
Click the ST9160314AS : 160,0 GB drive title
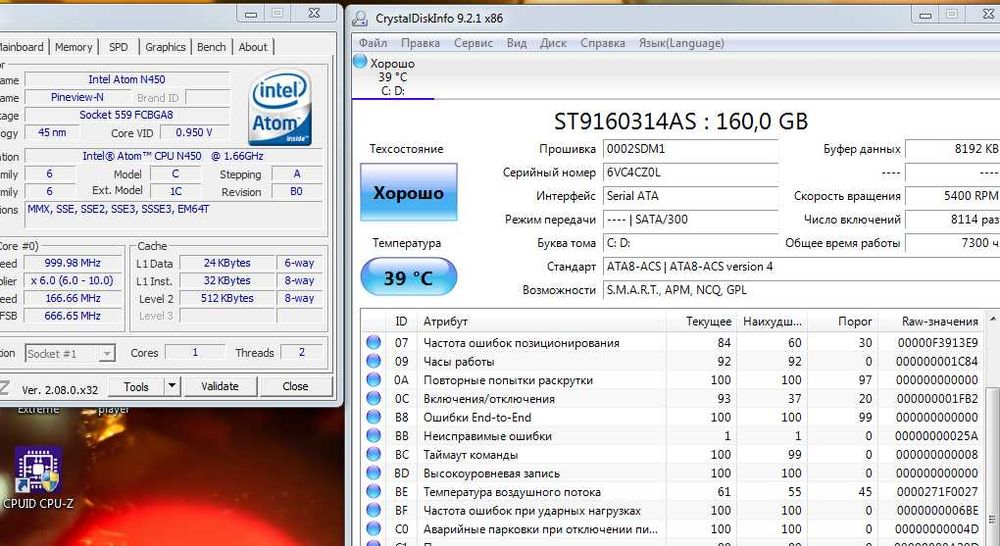pos(680,121)
